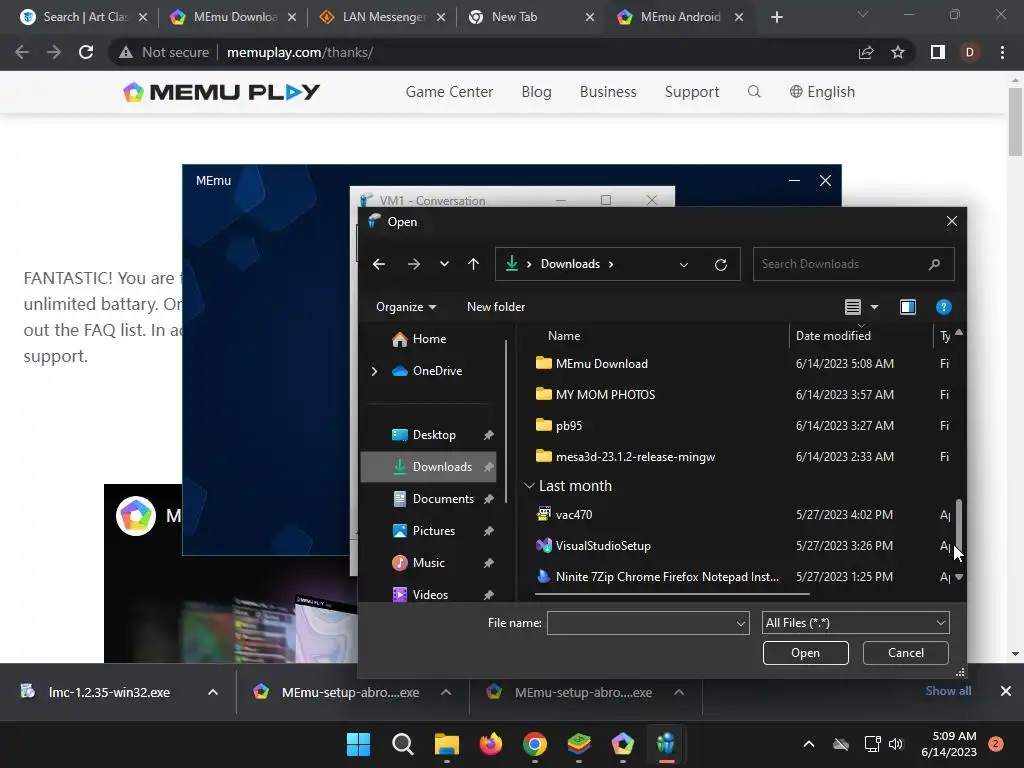Open the Support page on MEmu Play
Screen dimensions: 1024x768
(x=692, y=92)
